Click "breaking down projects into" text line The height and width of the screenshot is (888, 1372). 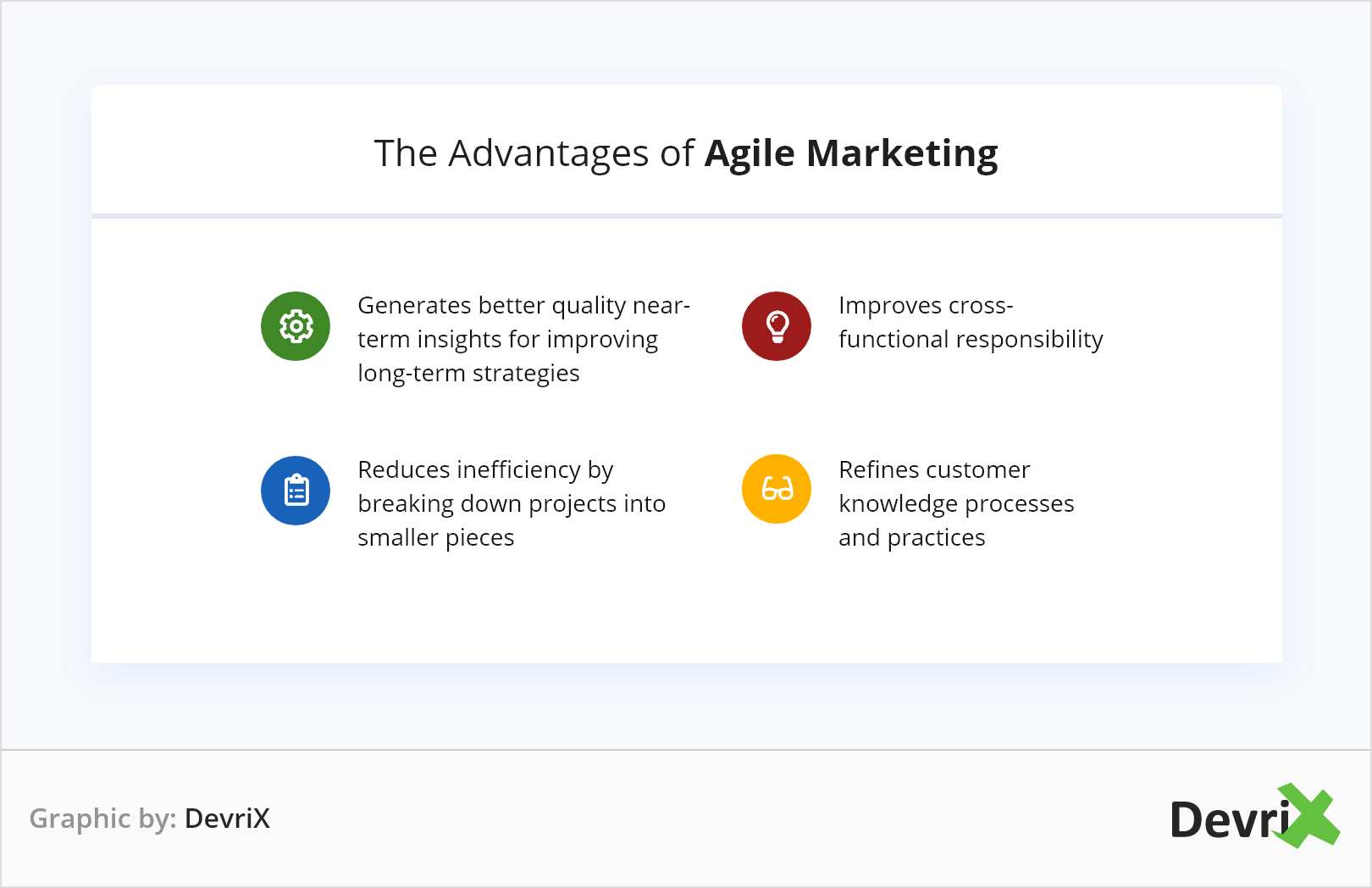(x=512, y=503)
